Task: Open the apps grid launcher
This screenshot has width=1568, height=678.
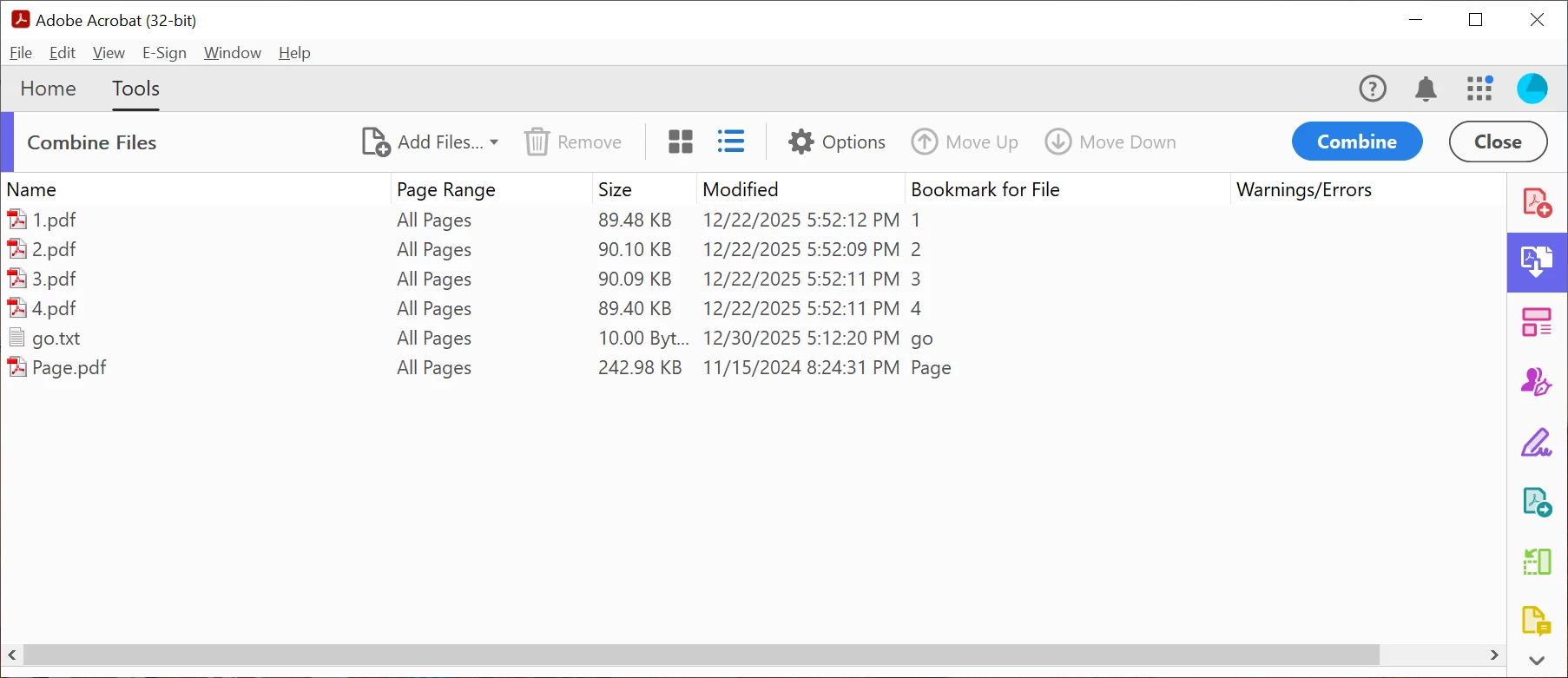Action: (x=1479, y=89)
